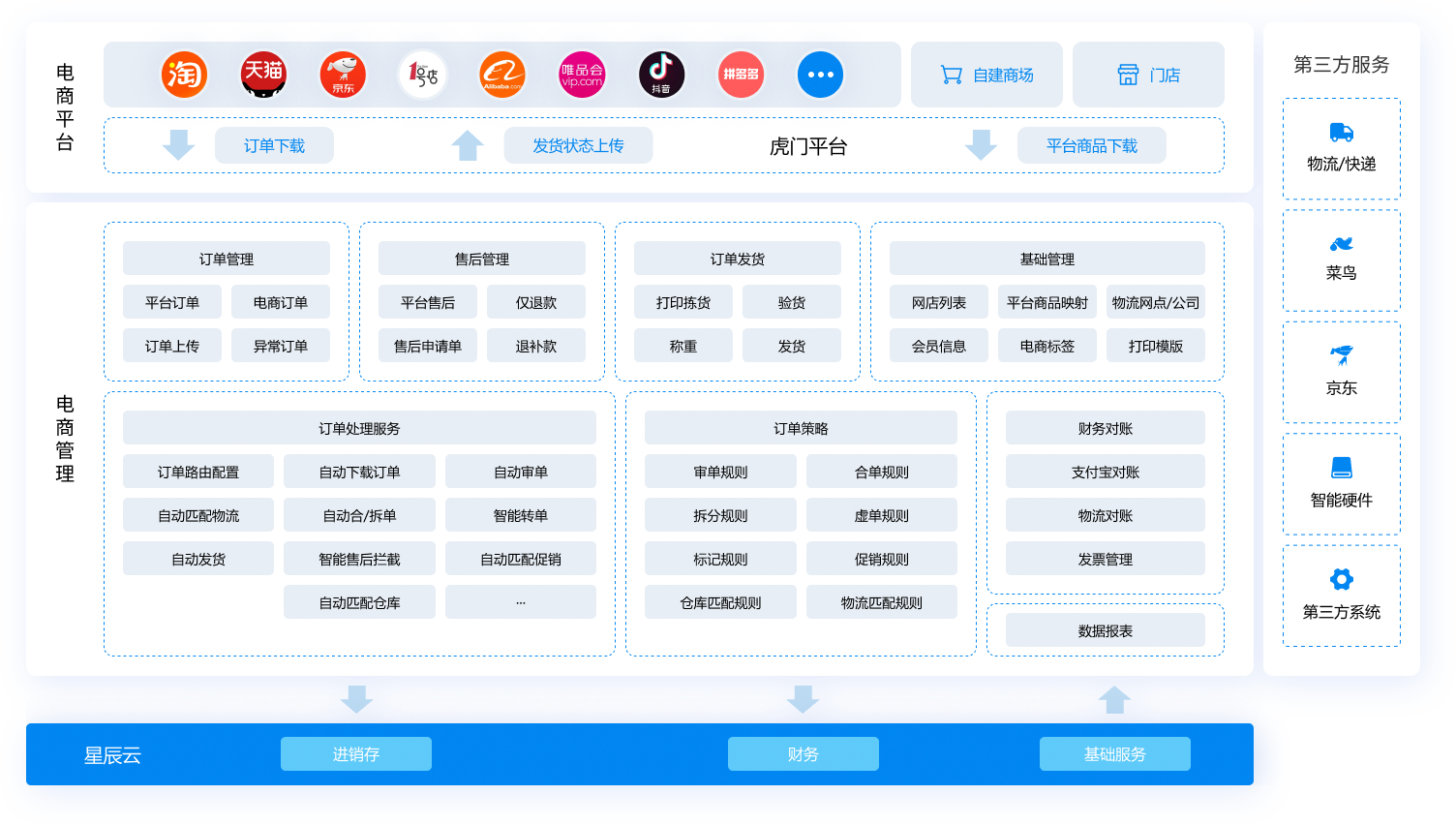This screenshot has height=825, width=1456.
Task: Click the 财务 button in 星辰云 bar
Action: pyautogui.click(x=803, y=754)
